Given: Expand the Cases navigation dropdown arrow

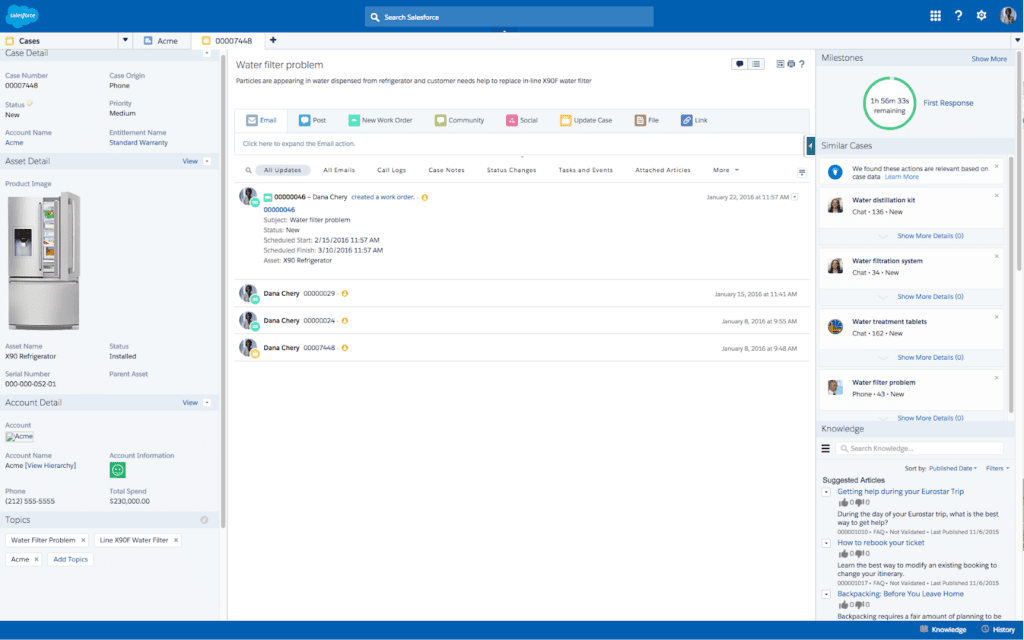Looking at the screenshot, I should click(124, 40).
